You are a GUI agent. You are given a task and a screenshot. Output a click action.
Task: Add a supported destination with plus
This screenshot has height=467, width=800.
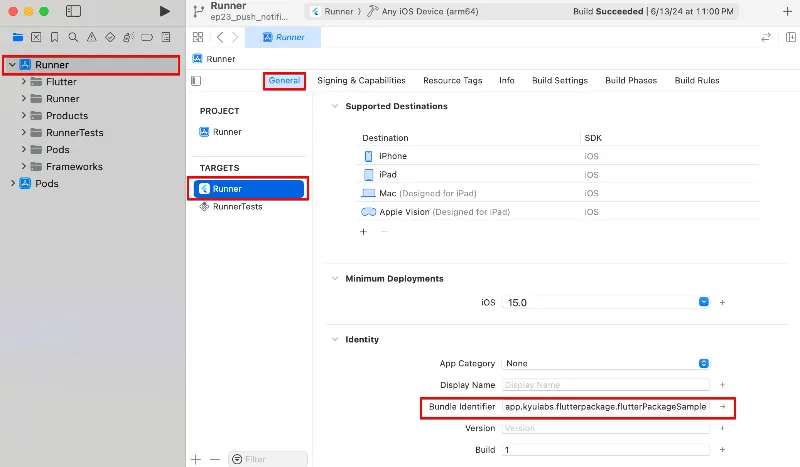(x=363, y=232)
